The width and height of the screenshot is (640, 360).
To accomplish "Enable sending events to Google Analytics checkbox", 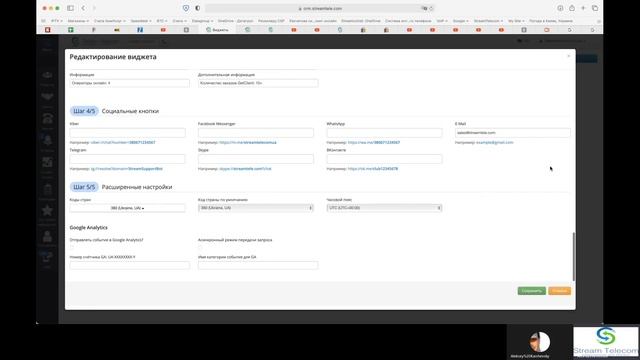I will pyautogui.click(x=72, y=247).
